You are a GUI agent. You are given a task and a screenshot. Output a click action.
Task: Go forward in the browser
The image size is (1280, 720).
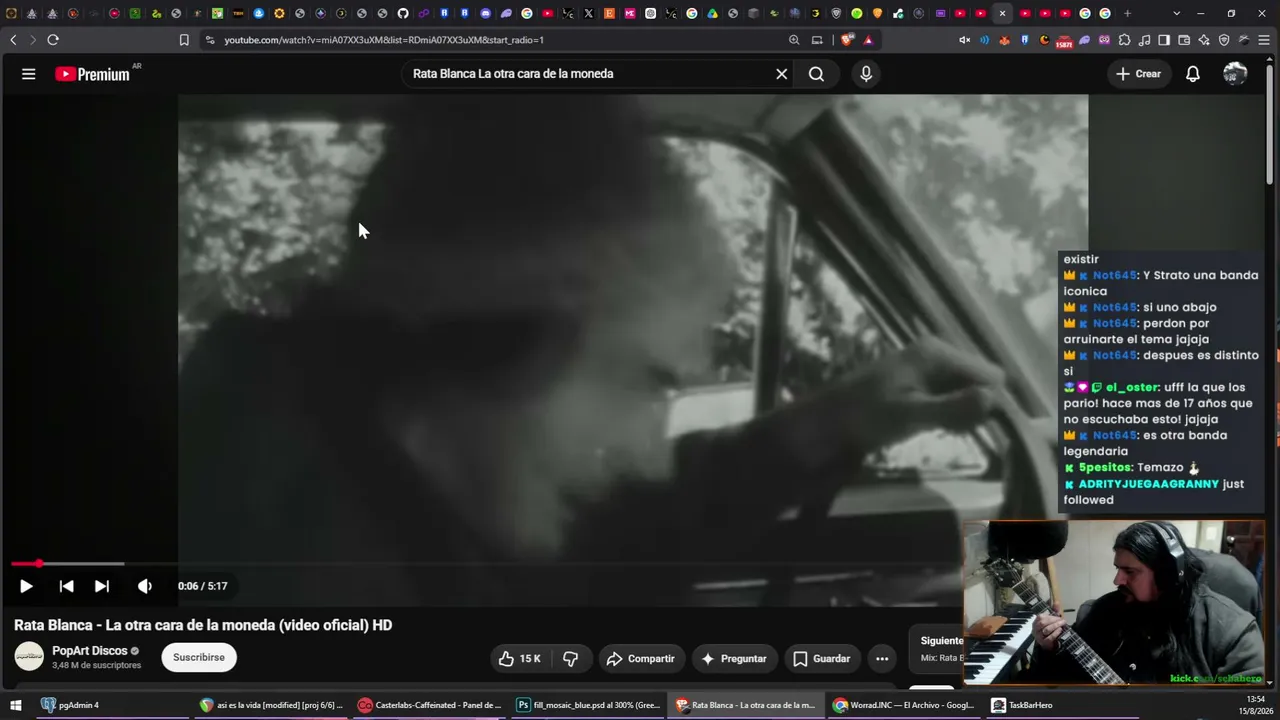32,40
